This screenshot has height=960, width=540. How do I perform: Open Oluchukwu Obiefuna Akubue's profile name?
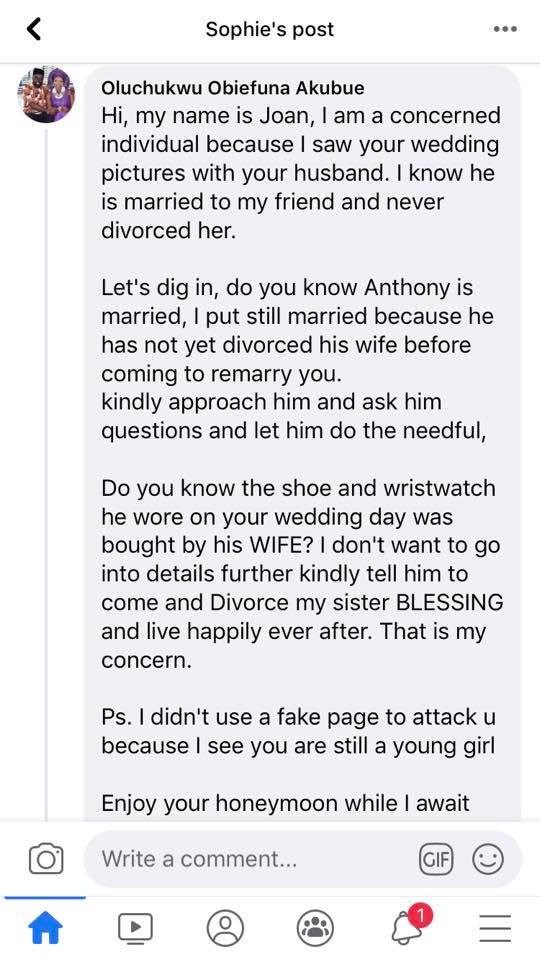(x=233, y=88)
